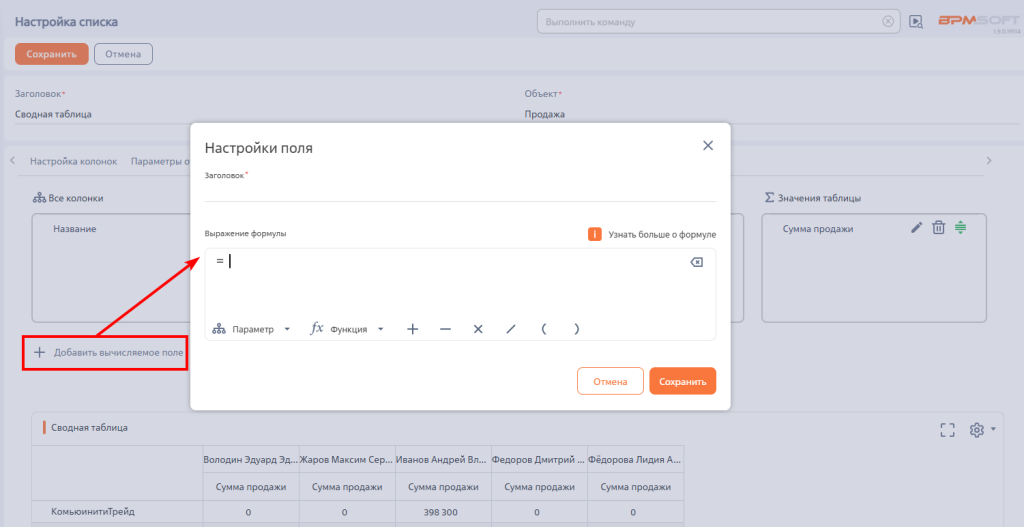Clear the command field with the x icon
This screenshot has width=1024, height=527.
pyautogui.click(x=888, y=22)
